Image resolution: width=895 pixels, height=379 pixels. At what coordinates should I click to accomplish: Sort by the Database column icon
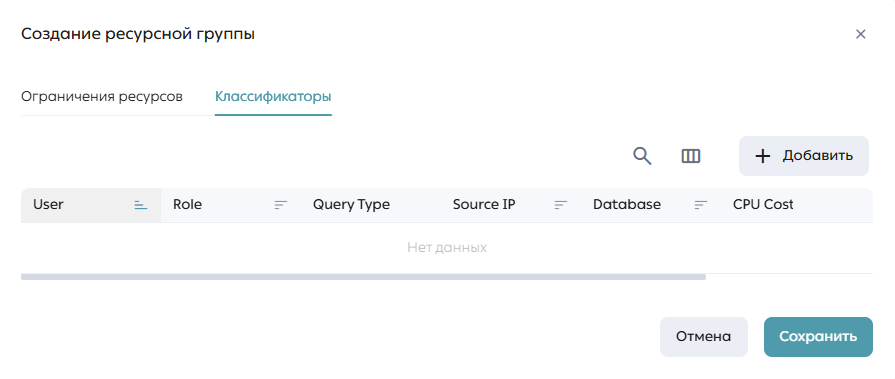pos(700,205)
